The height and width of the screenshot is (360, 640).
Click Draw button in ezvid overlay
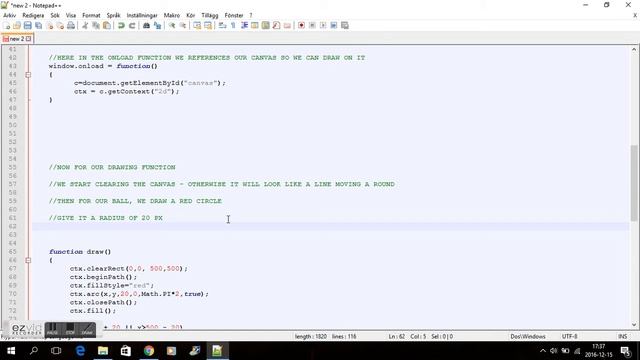coord(87,329)
